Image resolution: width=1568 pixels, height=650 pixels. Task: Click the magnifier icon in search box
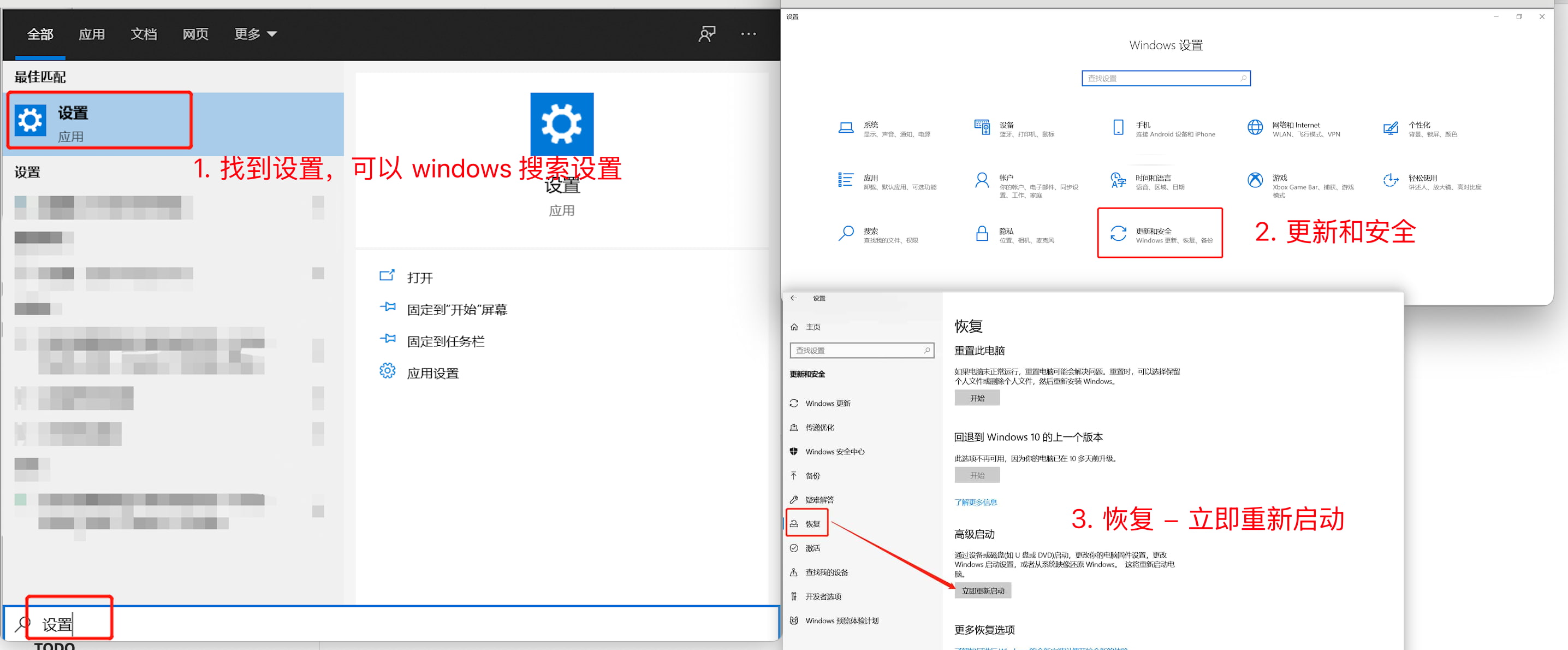tap(22, 623)
